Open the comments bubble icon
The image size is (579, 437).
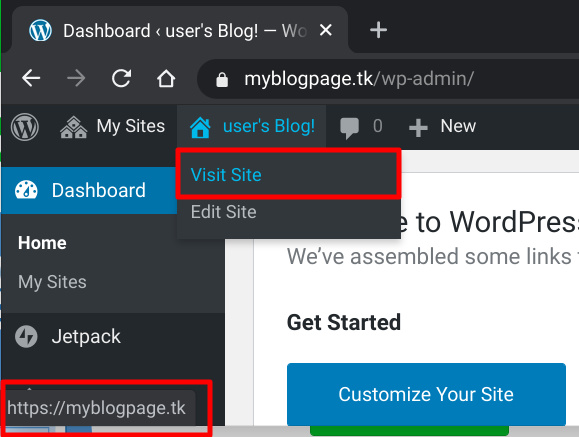[349, 128]
